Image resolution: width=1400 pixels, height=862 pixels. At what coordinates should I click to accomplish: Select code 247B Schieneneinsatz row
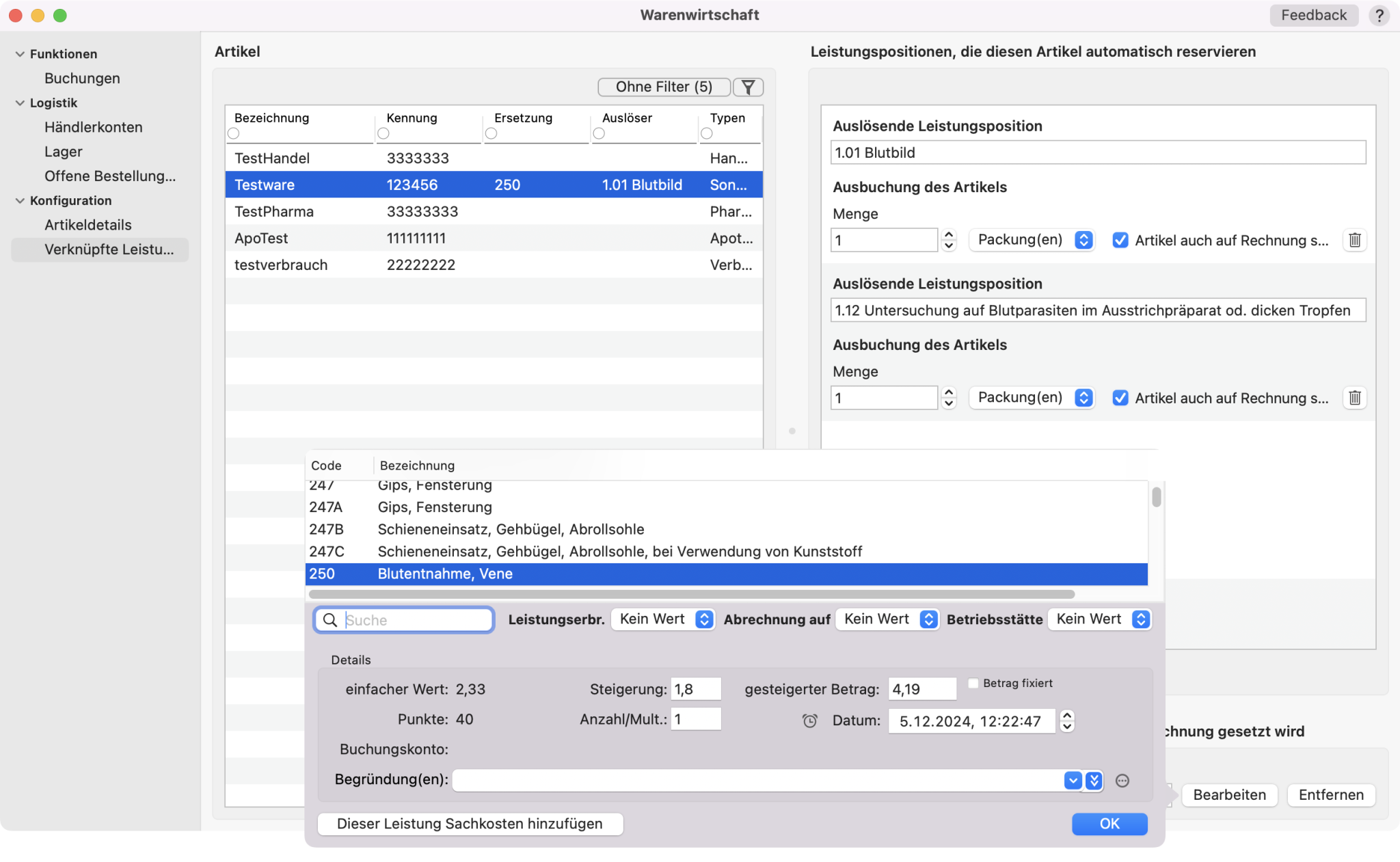coord(727,529)
